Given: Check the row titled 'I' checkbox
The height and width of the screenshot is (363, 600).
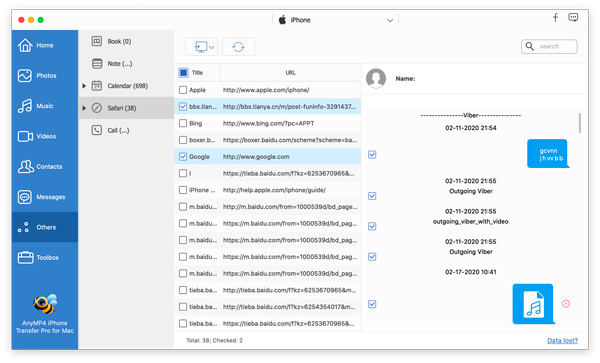Looking at the screenshot, I should click(x=183, y=173).
